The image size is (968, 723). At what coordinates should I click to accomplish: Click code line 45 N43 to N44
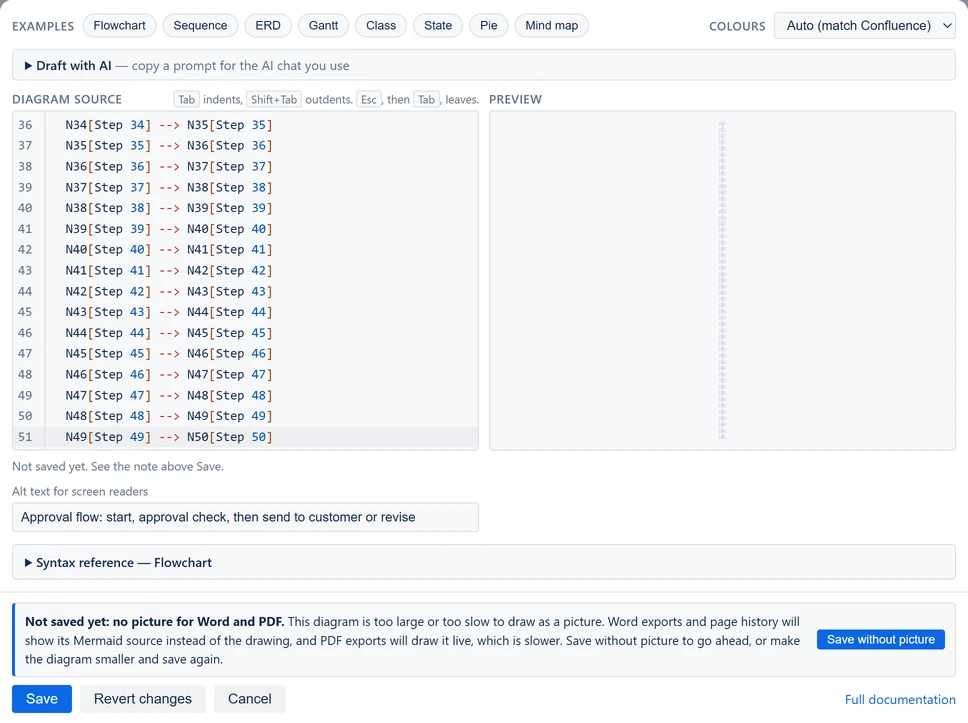pyautogui.click(x=169, y=312)
